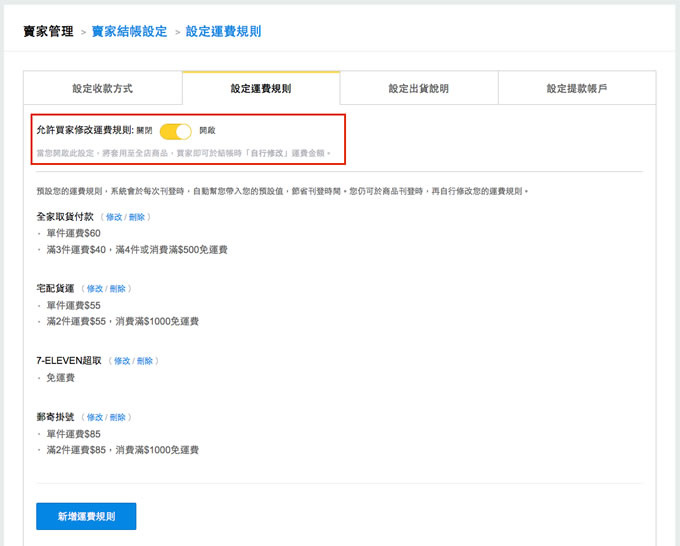Delete the 郵寄掛號 shipping rule
This screenshot has height=546, width=680.
pyautogui.click(x=118, y=417)
